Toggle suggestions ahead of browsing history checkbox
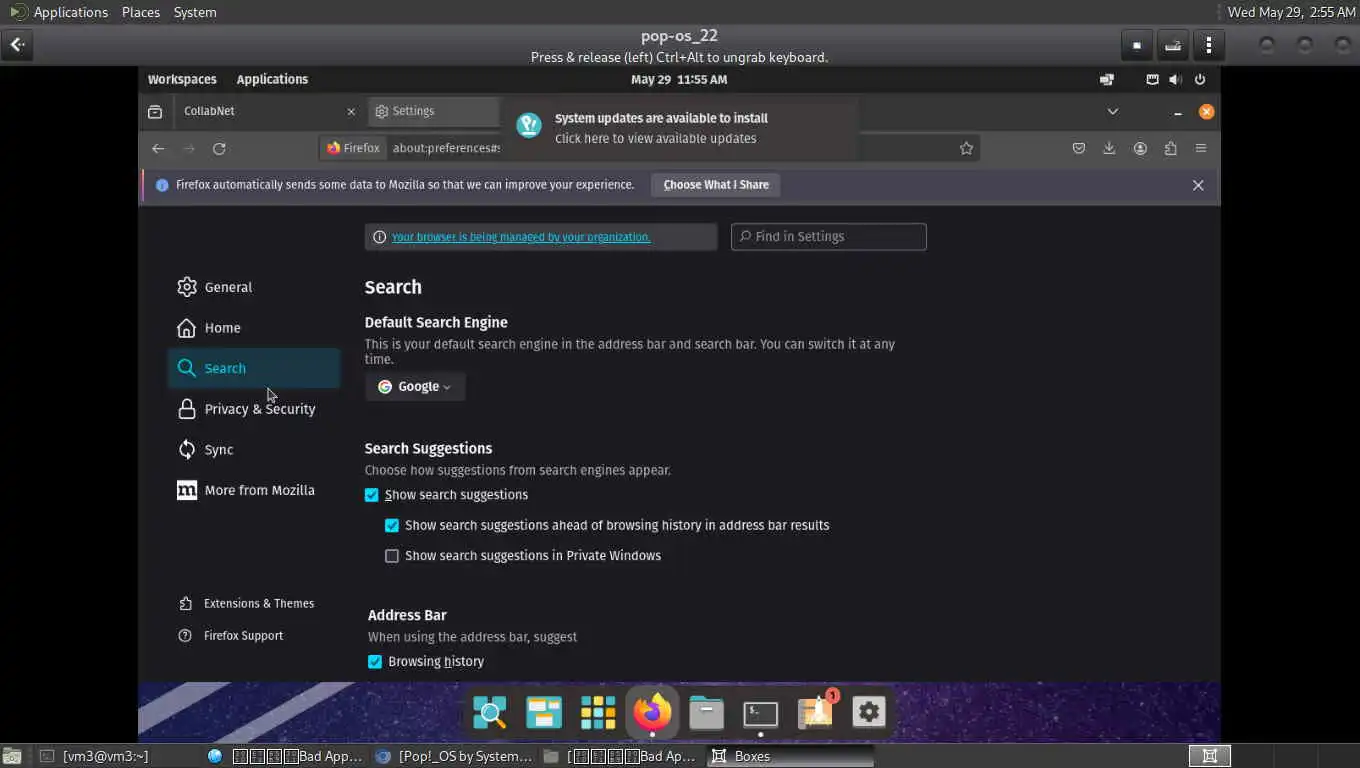This screenshot has width=1360, height=768. tap(392, 525)
